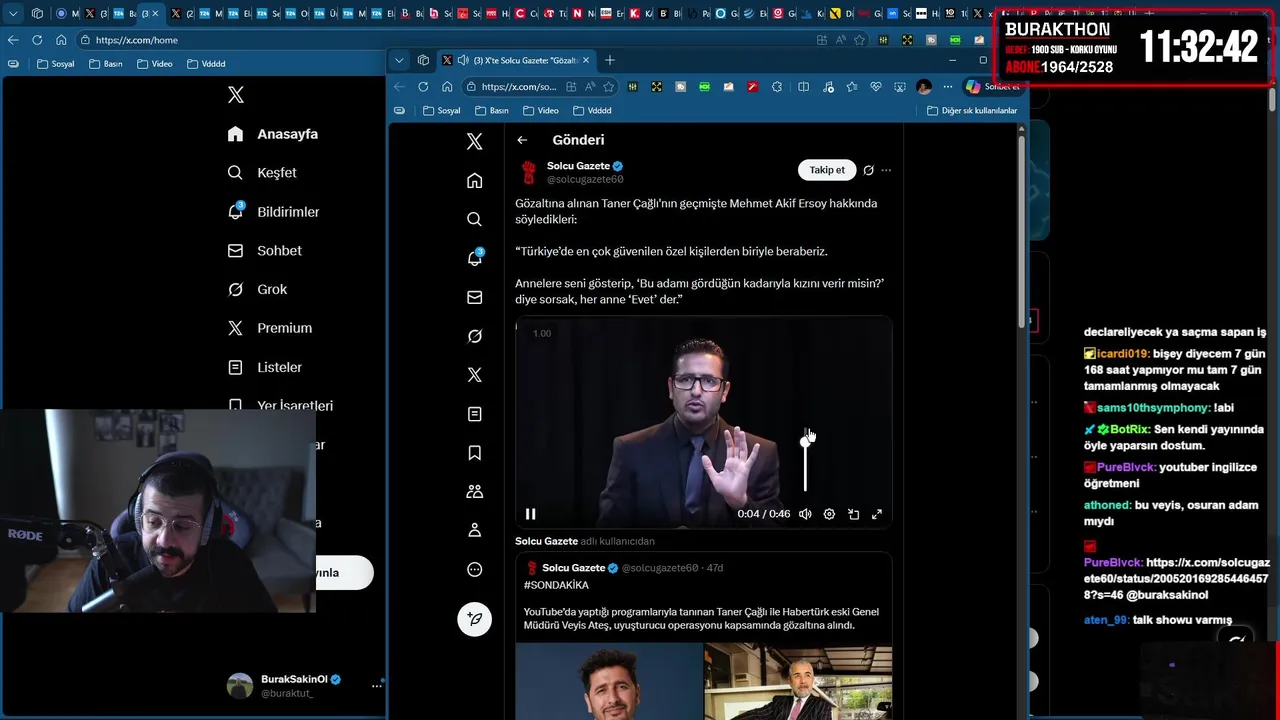
Task: Open the right photo in the quoted post
Action: click(798, 682)
